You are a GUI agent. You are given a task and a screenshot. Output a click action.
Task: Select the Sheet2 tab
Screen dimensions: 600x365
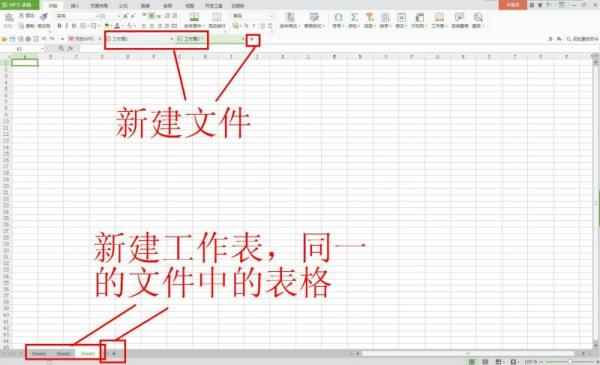click(x=64, y=354)
